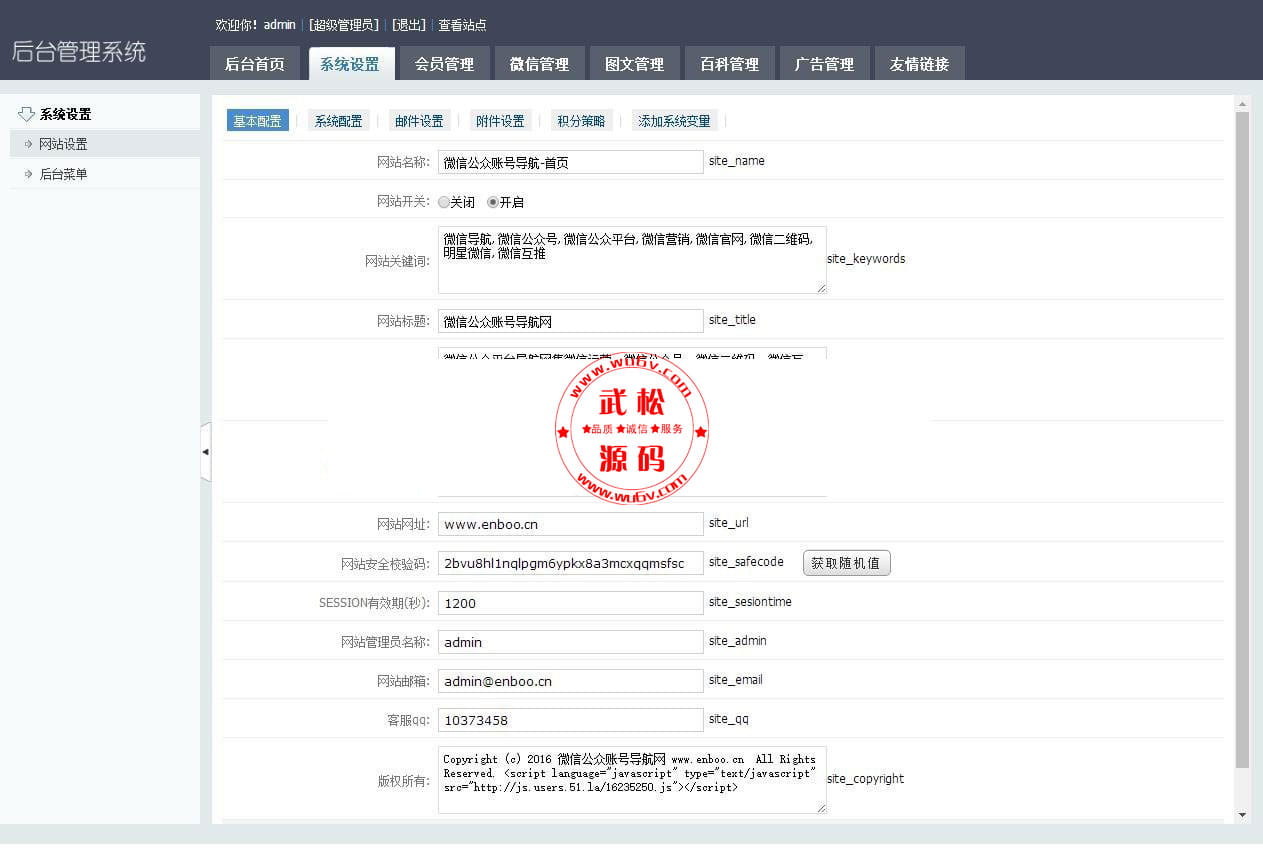
Task: Go to the 积分策略 sub-tab
Action: tap(580, 121)
